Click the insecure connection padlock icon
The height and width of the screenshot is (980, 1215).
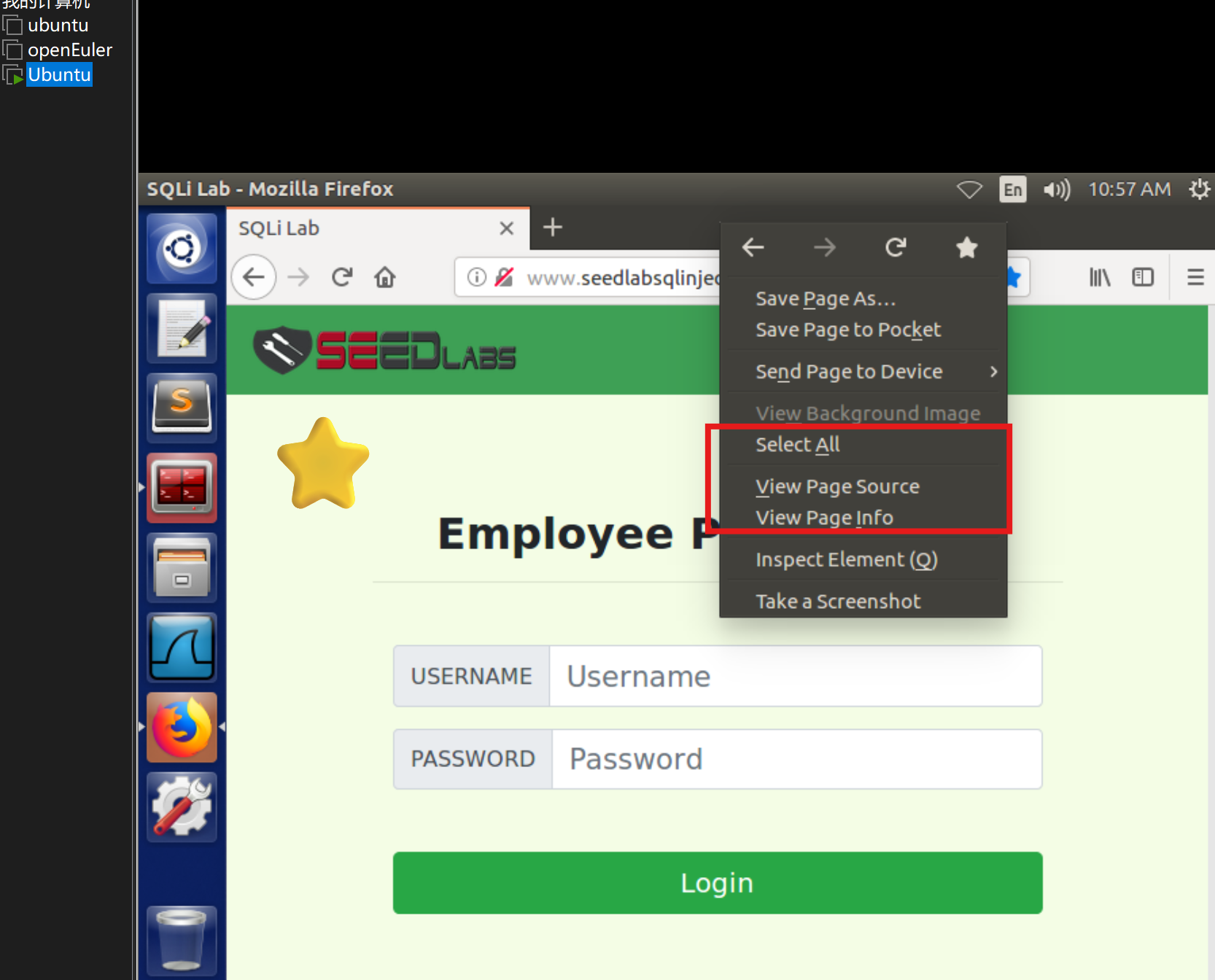[x=504, y=277]
